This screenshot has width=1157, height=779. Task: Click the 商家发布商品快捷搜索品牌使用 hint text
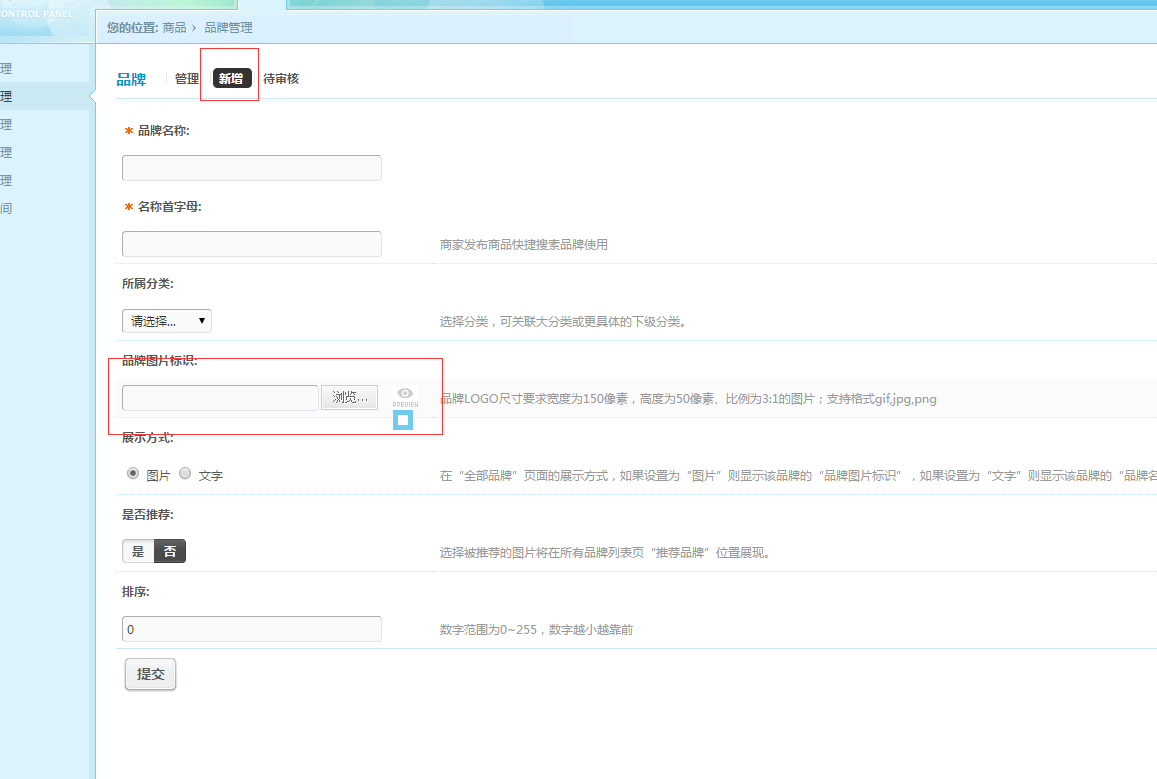[x=524, y=245]
